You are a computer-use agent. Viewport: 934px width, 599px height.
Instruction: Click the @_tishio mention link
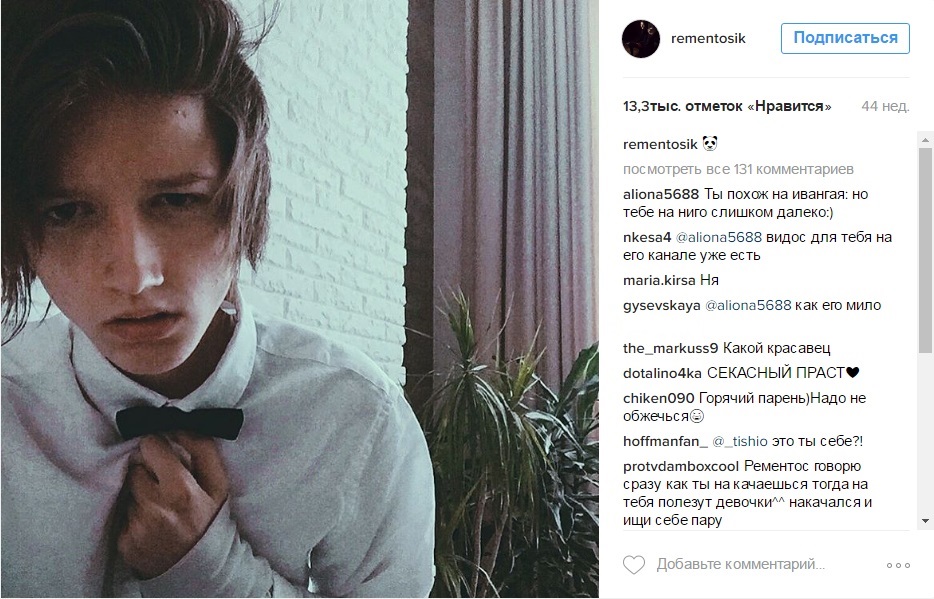740,441
